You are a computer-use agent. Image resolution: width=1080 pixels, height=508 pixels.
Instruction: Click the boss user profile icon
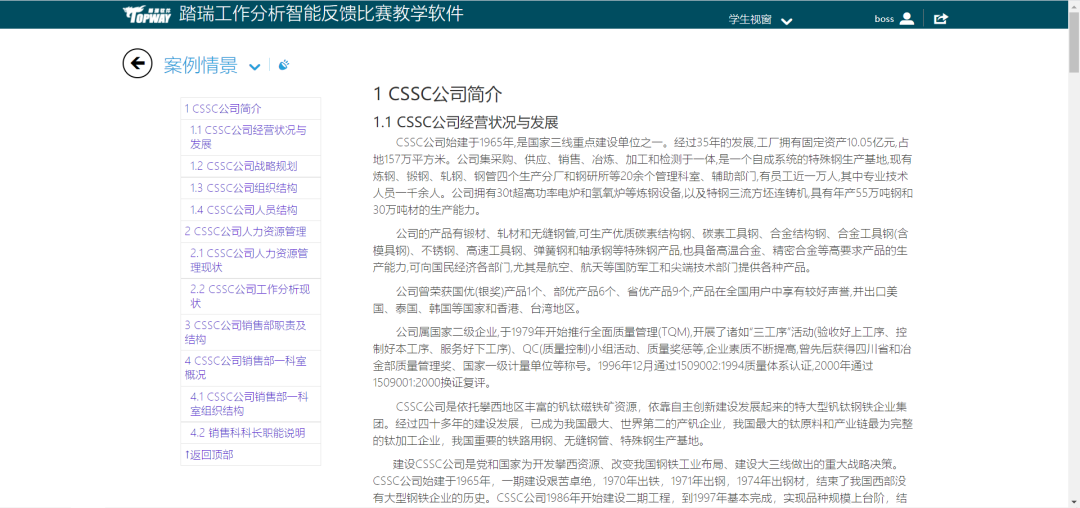pos(907,18)
